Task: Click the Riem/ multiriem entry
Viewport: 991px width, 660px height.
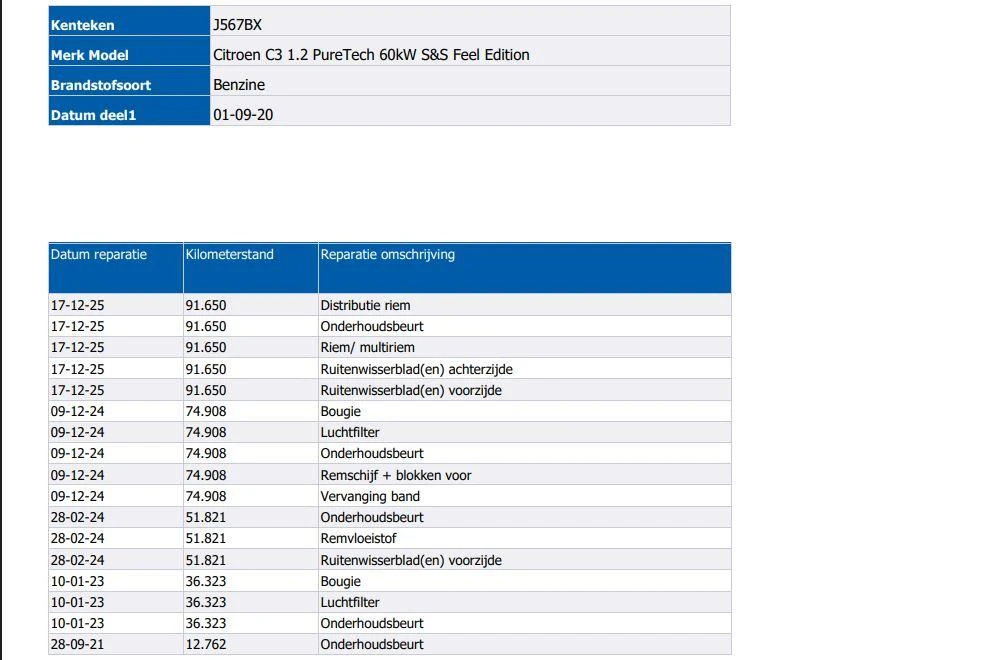Action: 367,347
